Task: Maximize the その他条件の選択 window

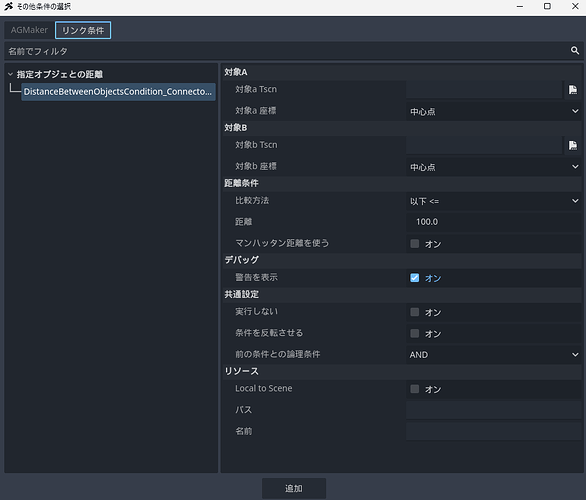Action: click(x=547, y=6)
